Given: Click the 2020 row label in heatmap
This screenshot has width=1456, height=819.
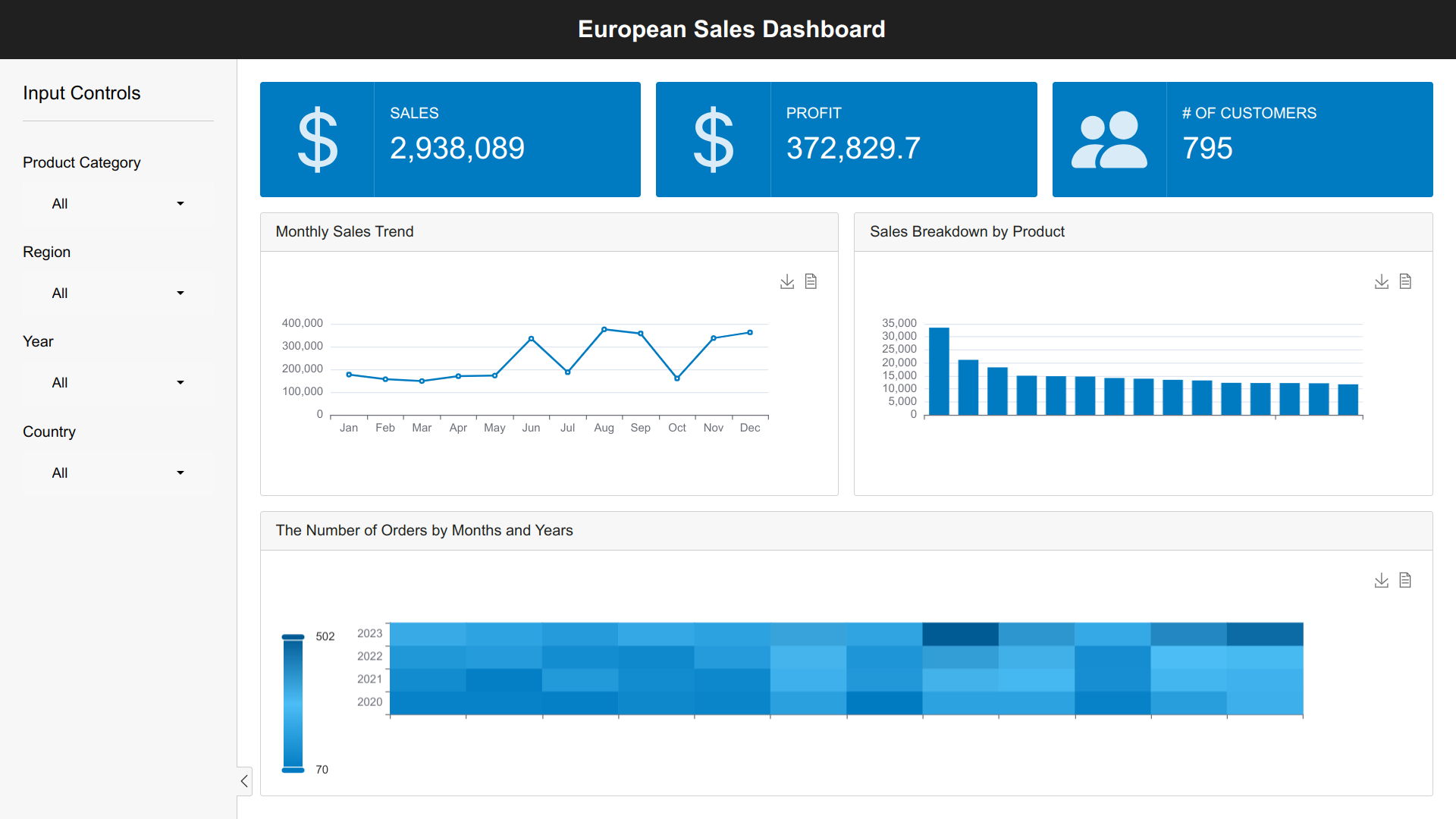Looking at the screenshot, I should pos(370,701).
